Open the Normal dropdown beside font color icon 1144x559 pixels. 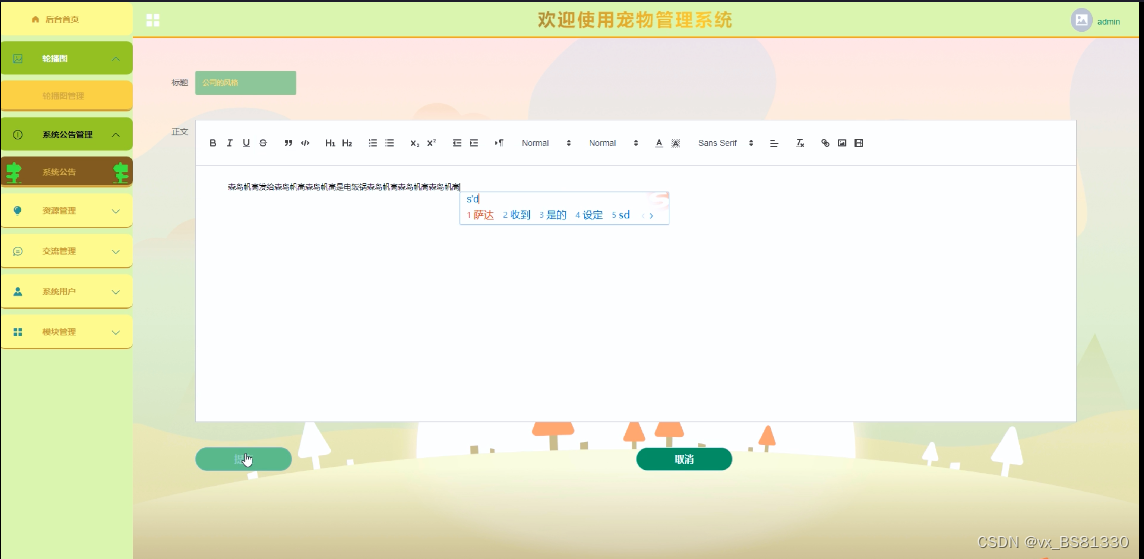pyautogui.click(x=614, y=143)
